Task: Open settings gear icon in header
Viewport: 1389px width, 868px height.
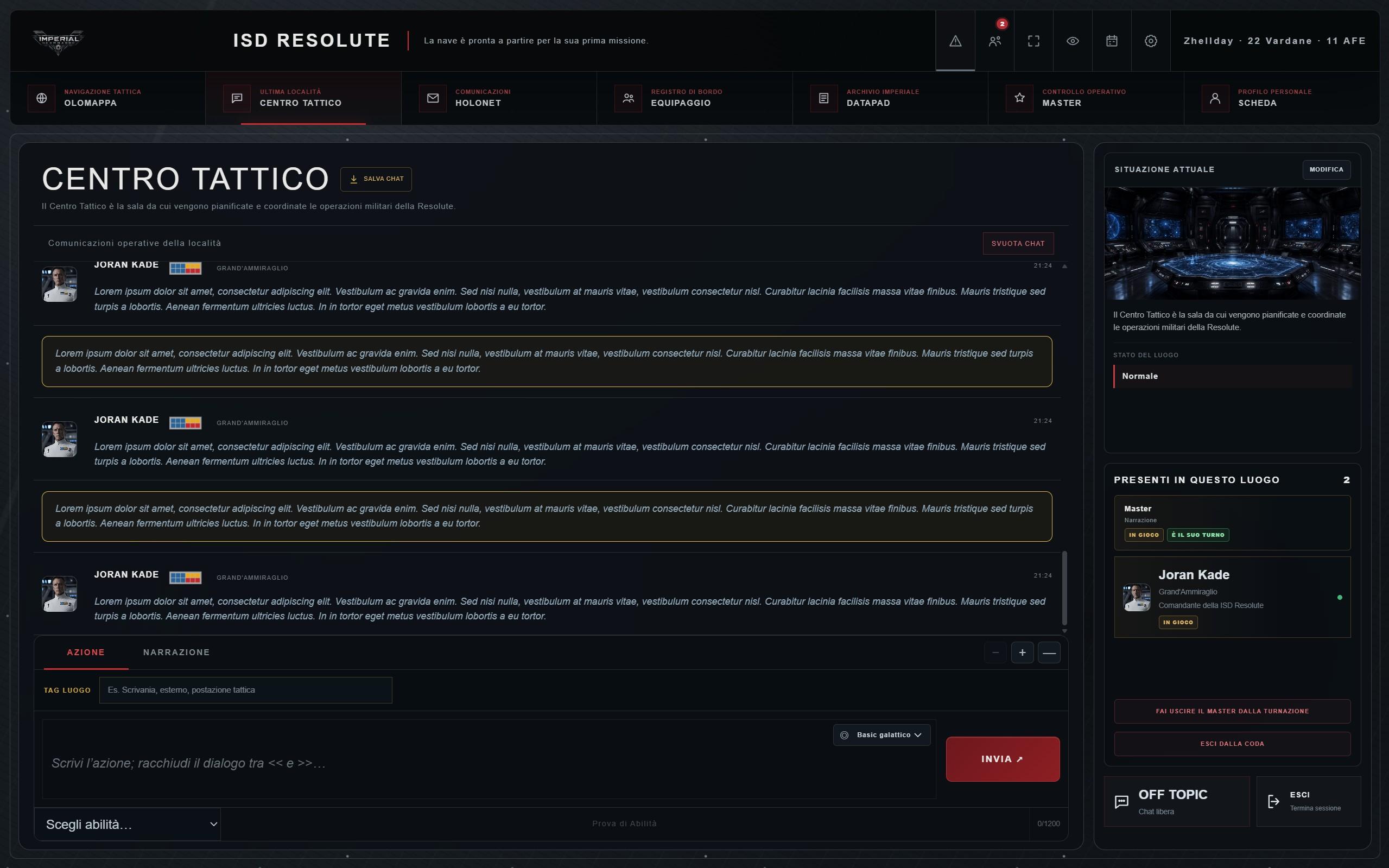Action: (1151, 41)
